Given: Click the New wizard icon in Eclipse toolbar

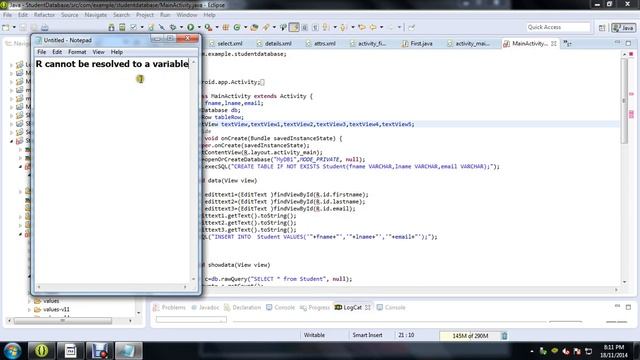Looking at the screenshot, I should click(x=6, y=27).
